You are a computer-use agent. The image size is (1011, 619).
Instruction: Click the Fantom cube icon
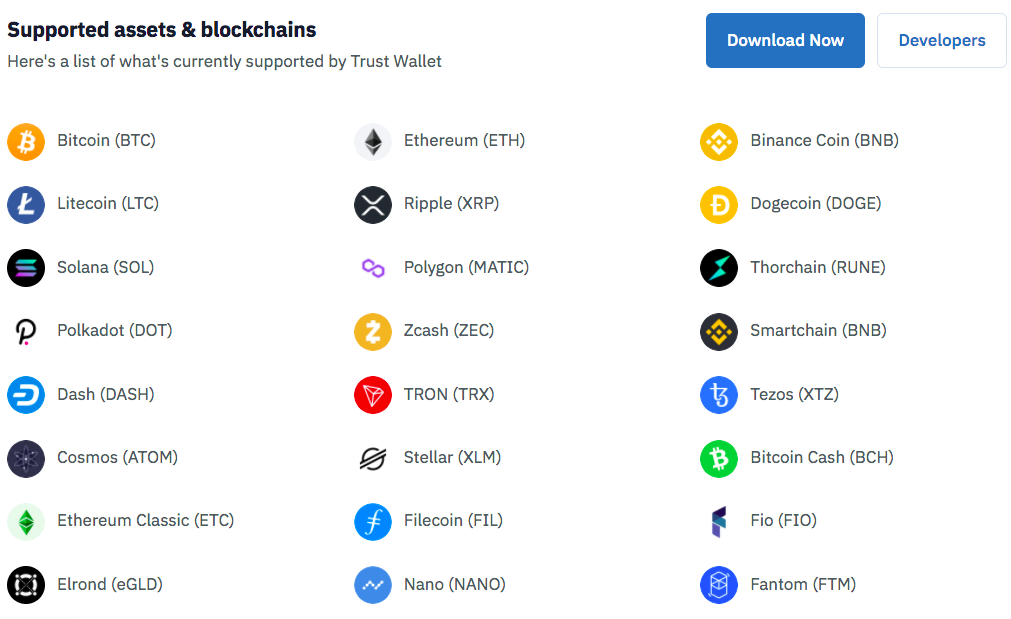pyautogui.click(x=719, y=585)
